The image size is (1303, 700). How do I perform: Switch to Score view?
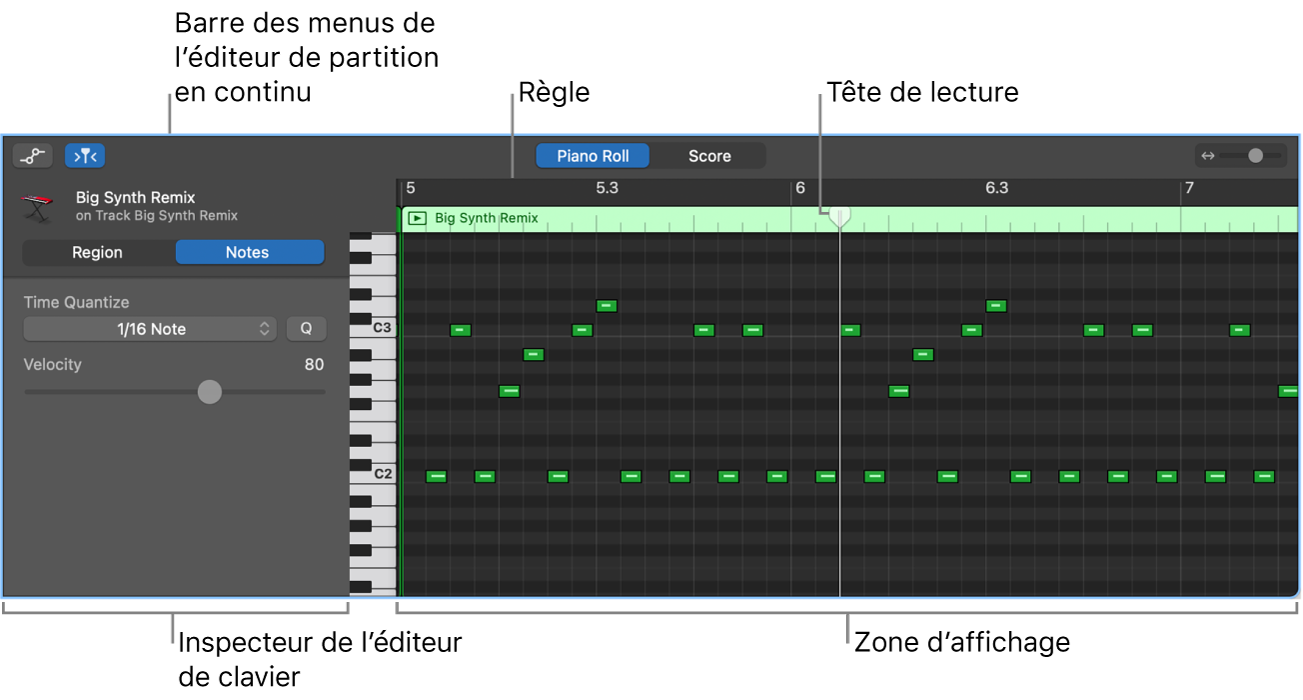709,156
